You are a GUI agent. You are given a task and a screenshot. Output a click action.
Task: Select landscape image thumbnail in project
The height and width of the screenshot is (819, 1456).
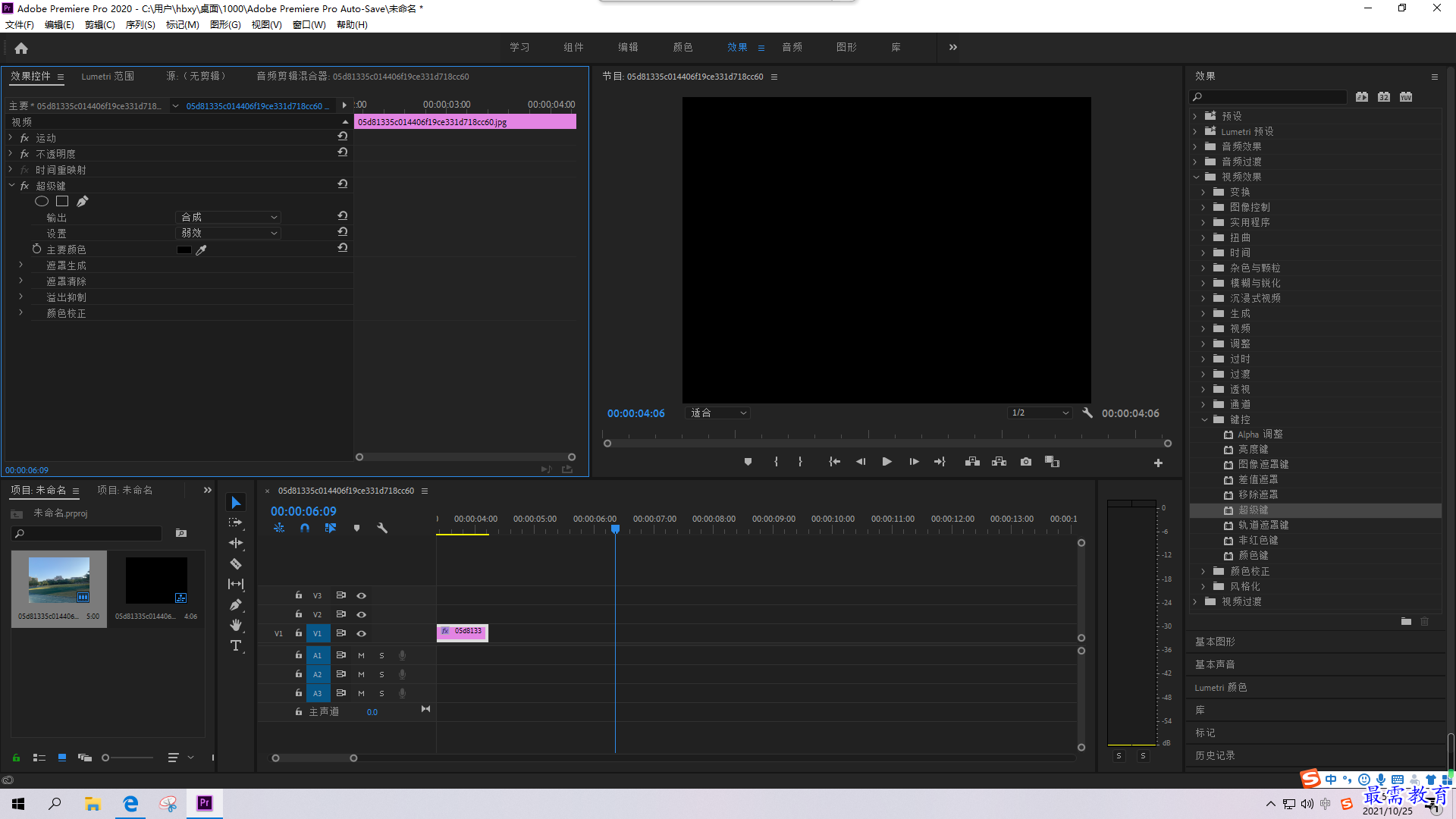click(x=59, y=580)
